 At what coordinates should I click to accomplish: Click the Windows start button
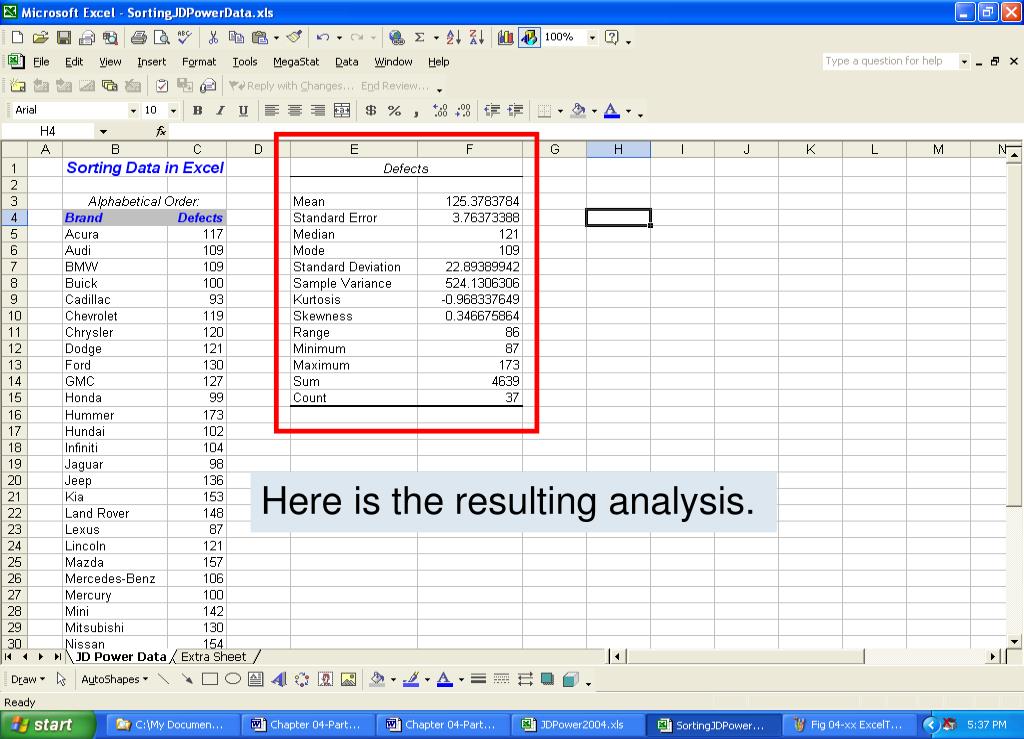(48, 725)
